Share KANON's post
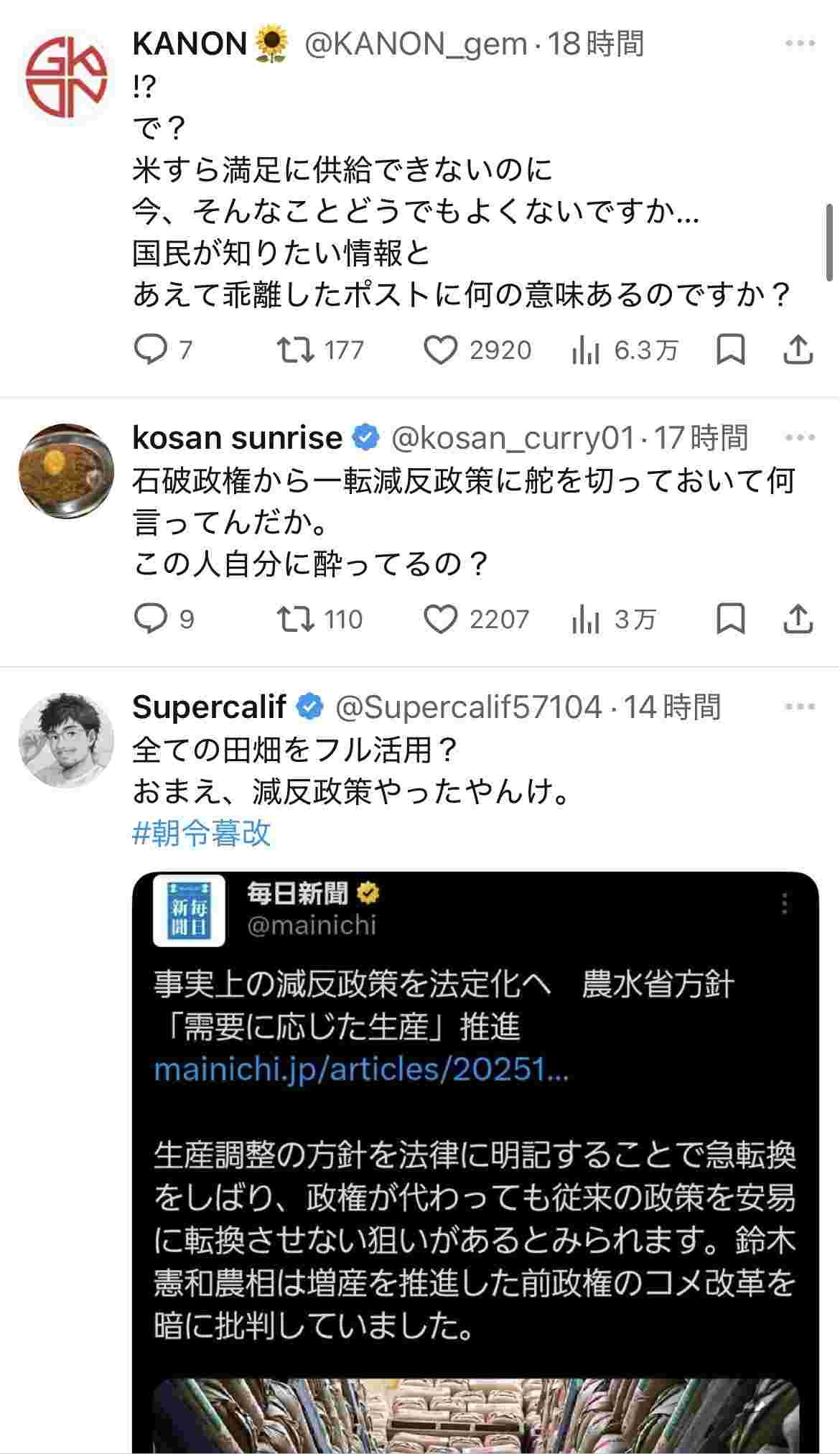Viewport: 840px width, 1454px height. tap(798, 350)
